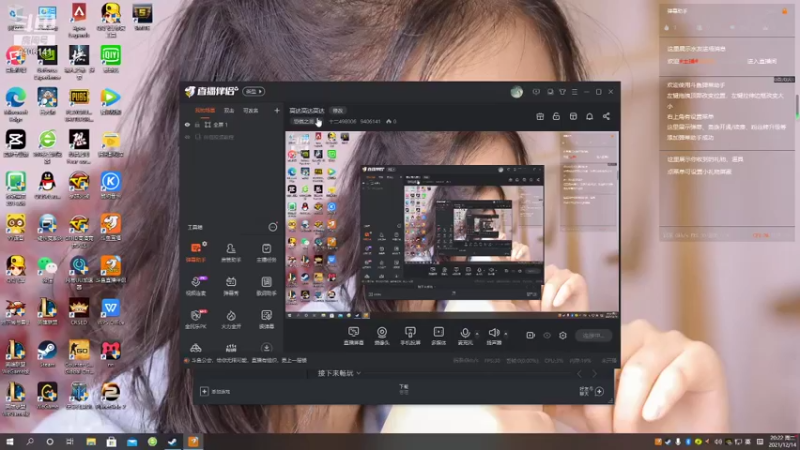Open the PUBG shortcut on the desktop
Viewport: 800px width, 450px height.
point(79,105)
